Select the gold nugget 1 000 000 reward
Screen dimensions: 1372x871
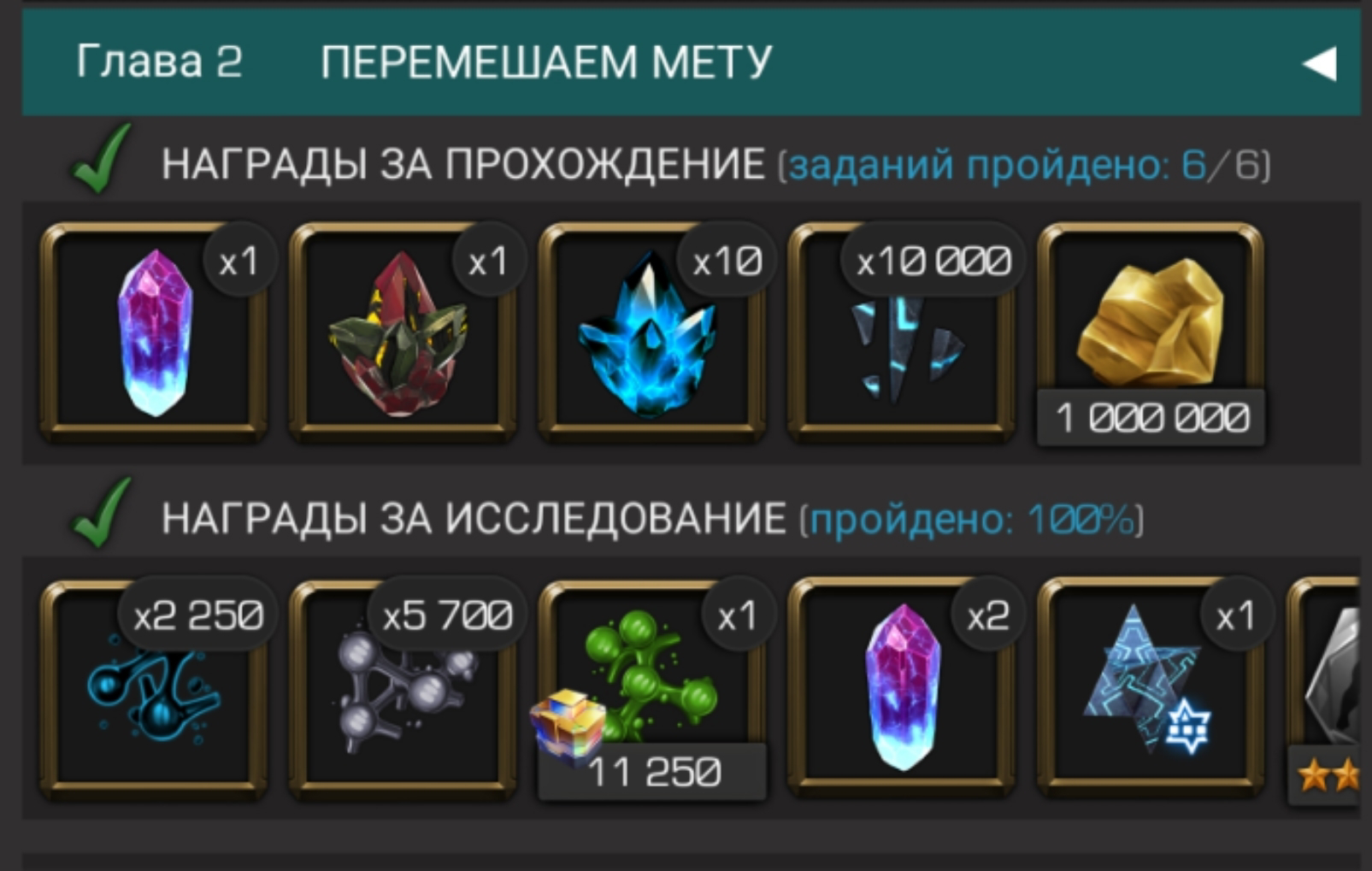(x=1151, y=334)
